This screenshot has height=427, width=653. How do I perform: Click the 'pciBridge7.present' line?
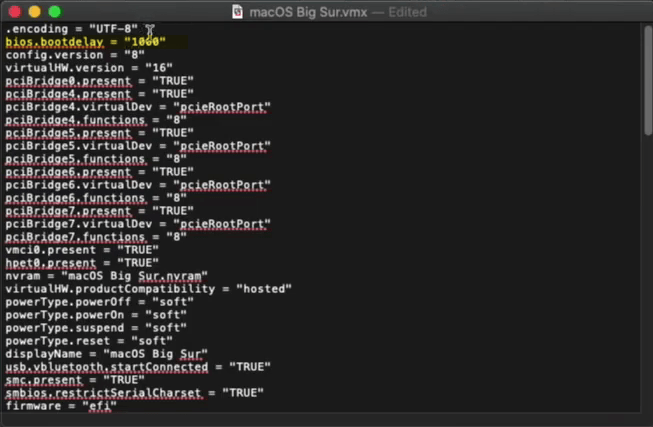tap(100, 211)
